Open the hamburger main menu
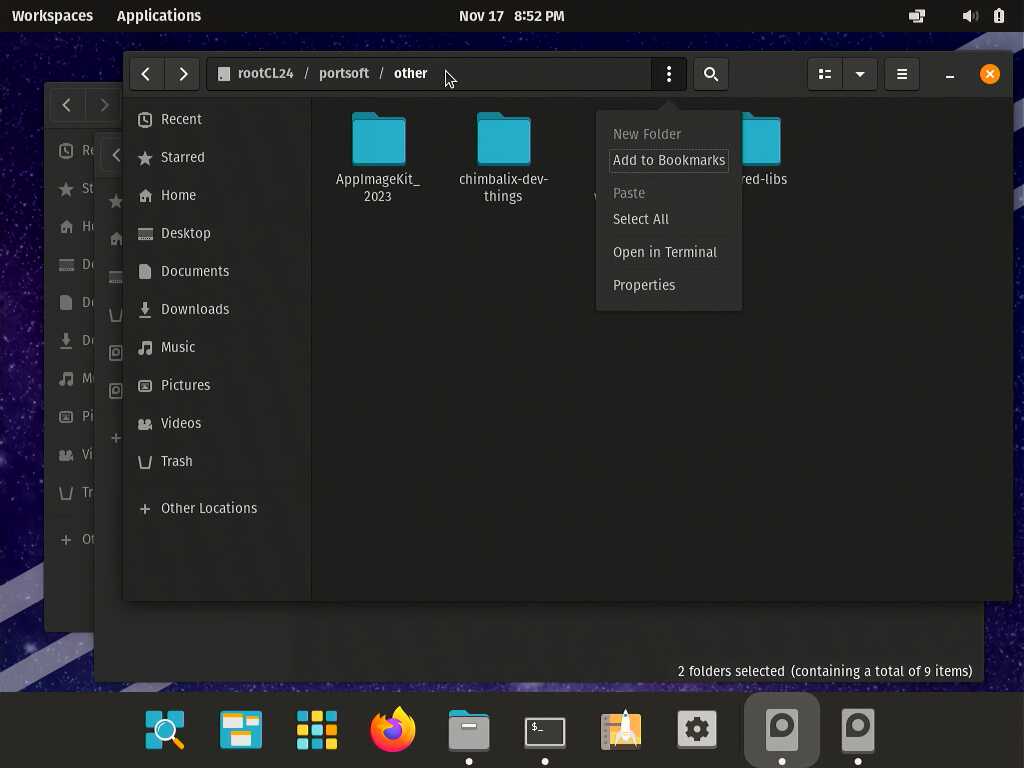 coord(902,74)
